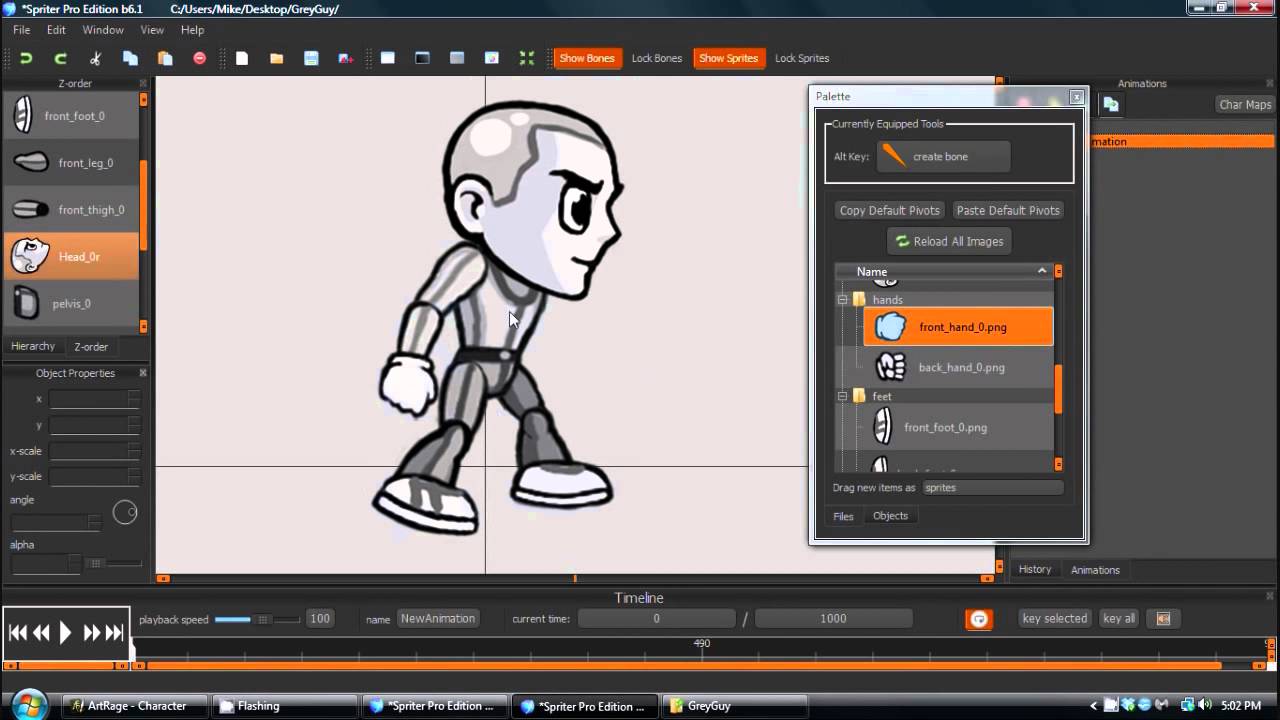Click Copy Default Pivots button

coord(890,210)
